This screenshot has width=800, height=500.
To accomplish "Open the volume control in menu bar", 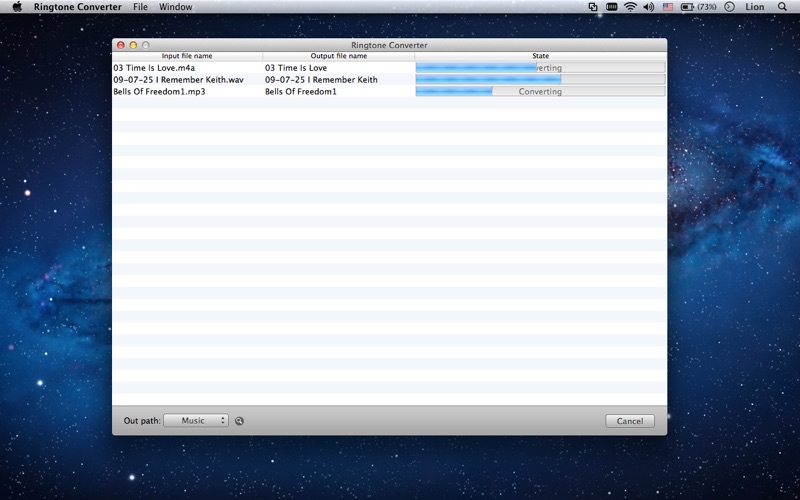I will 649,7.
